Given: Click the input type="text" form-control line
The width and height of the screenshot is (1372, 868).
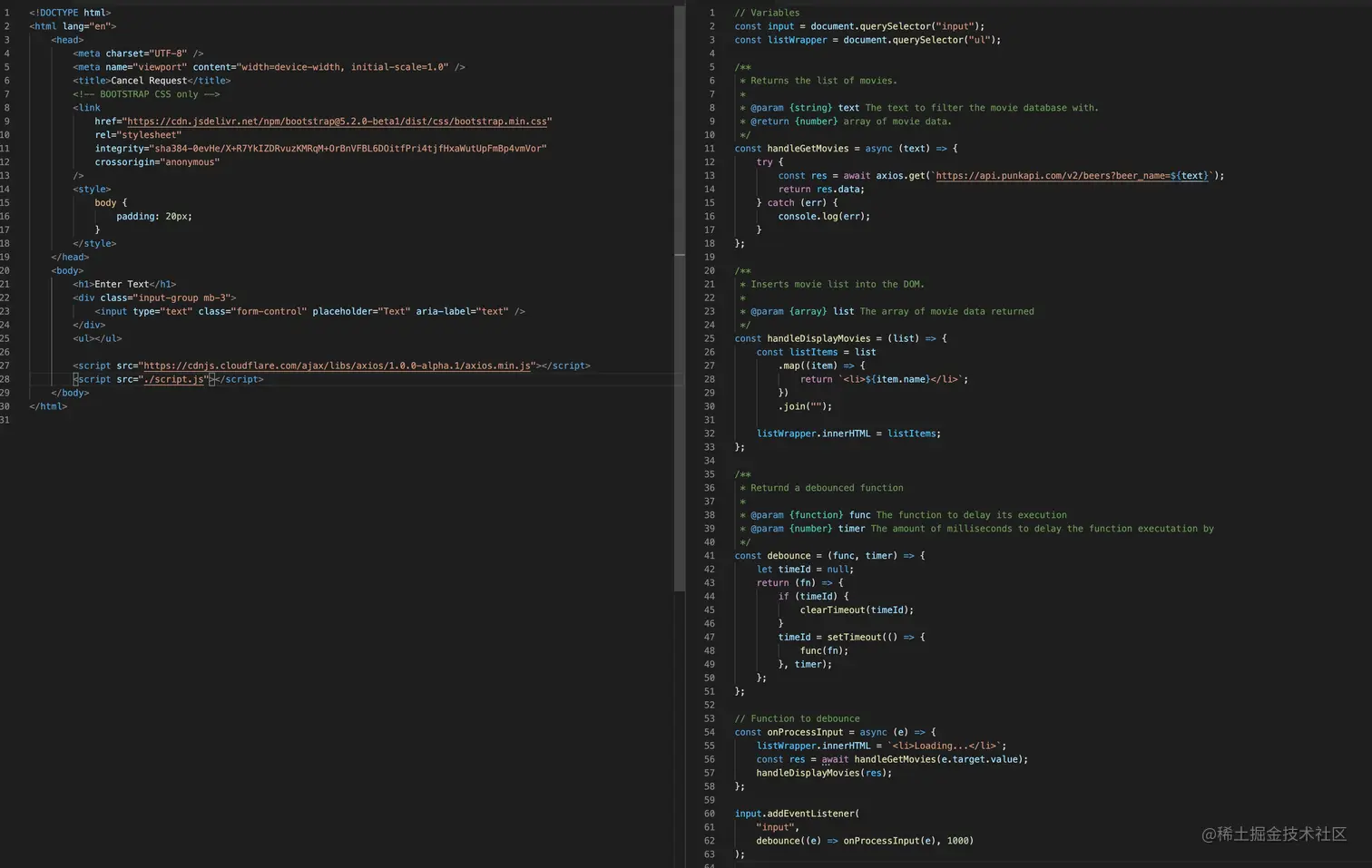Looking at the screenshot, I should [309, 311].
